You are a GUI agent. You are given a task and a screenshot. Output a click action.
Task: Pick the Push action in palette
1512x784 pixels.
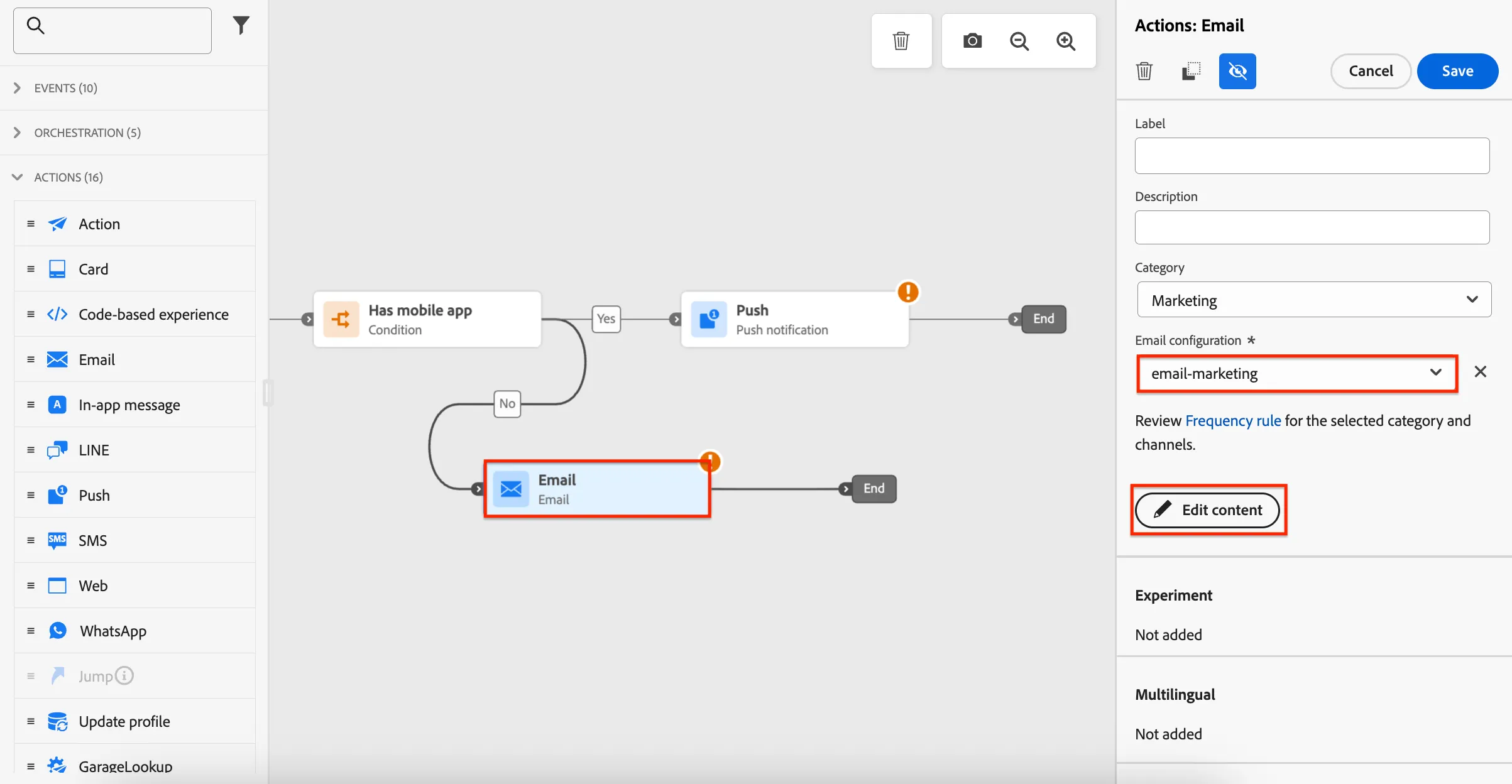pos(134,495)
